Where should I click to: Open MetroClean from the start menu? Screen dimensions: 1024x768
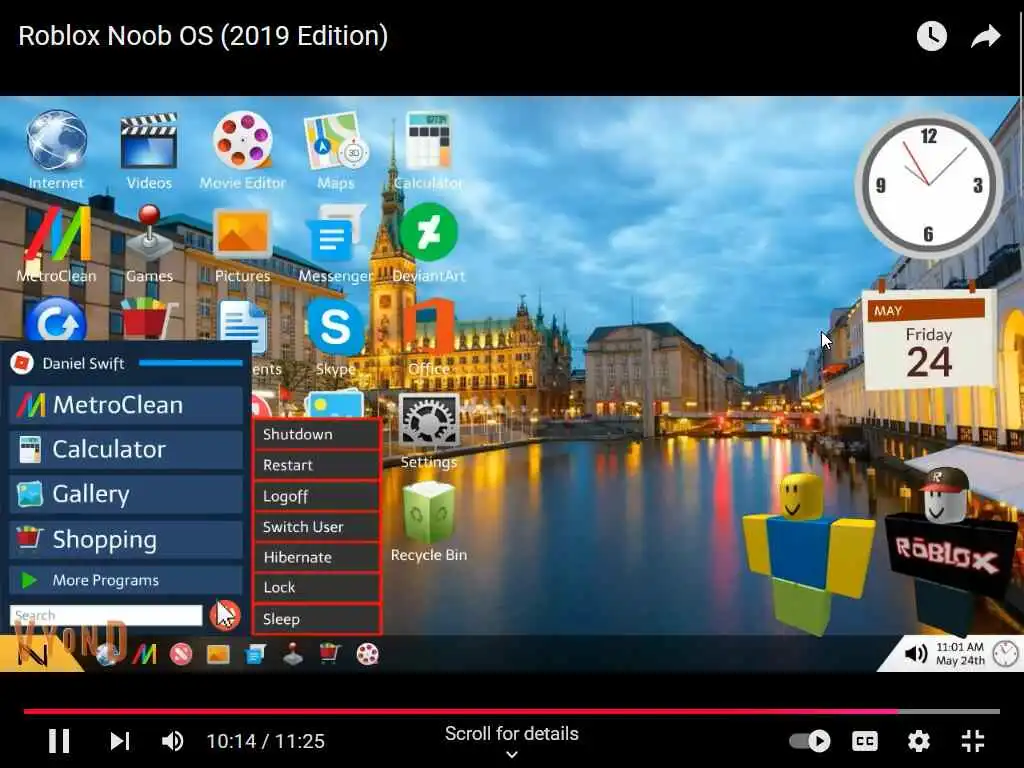[126, 405]
